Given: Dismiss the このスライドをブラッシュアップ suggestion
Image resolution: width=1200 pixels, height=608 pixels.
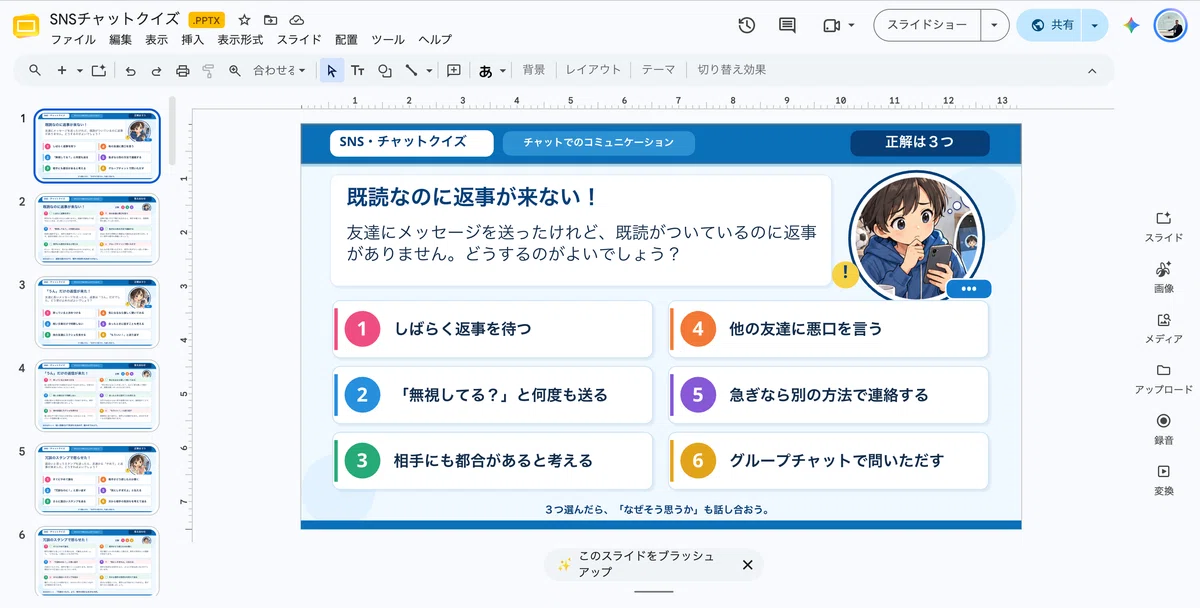Looking at the screenshot, I should click(x=747, y=565).
